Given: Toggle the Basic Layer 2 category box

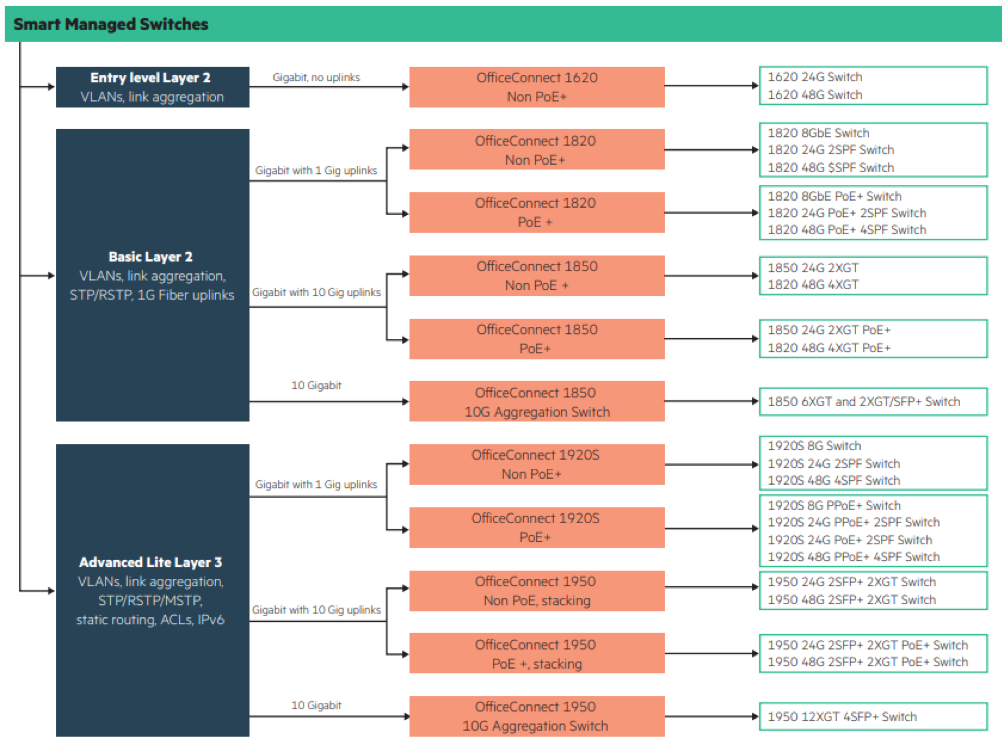Looking at the screenshot, I should pyautogui.click(x=151, y=275).
